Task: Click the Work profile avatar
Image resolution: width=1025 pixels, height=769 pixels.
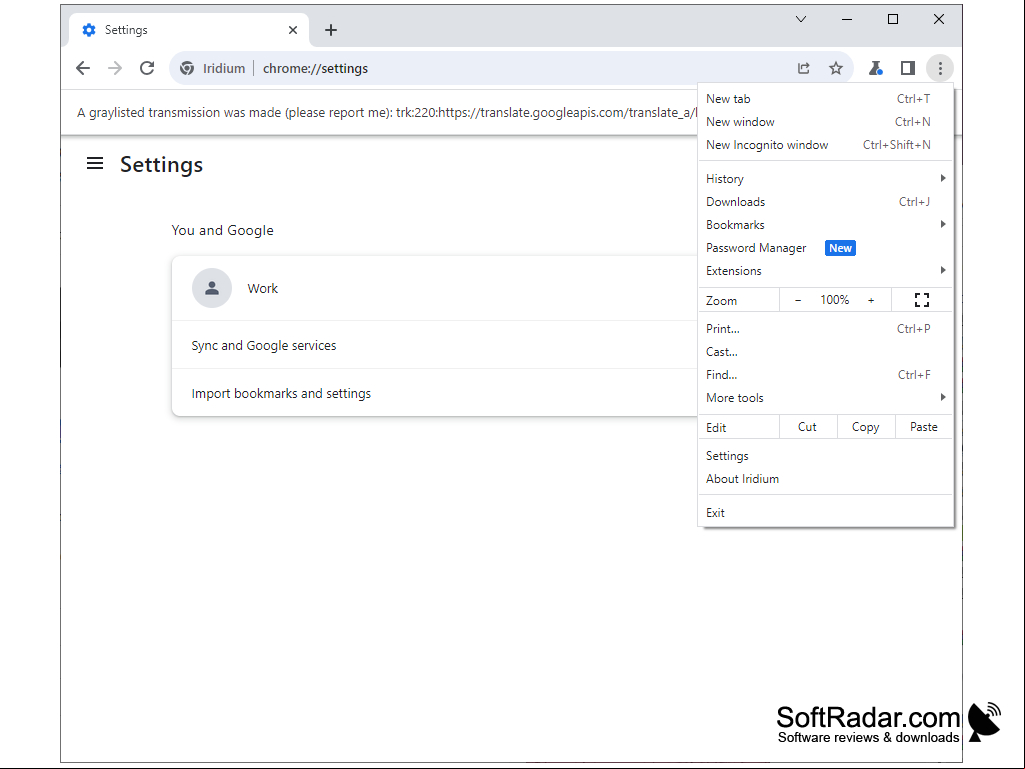Action: (x=212, y=288)
